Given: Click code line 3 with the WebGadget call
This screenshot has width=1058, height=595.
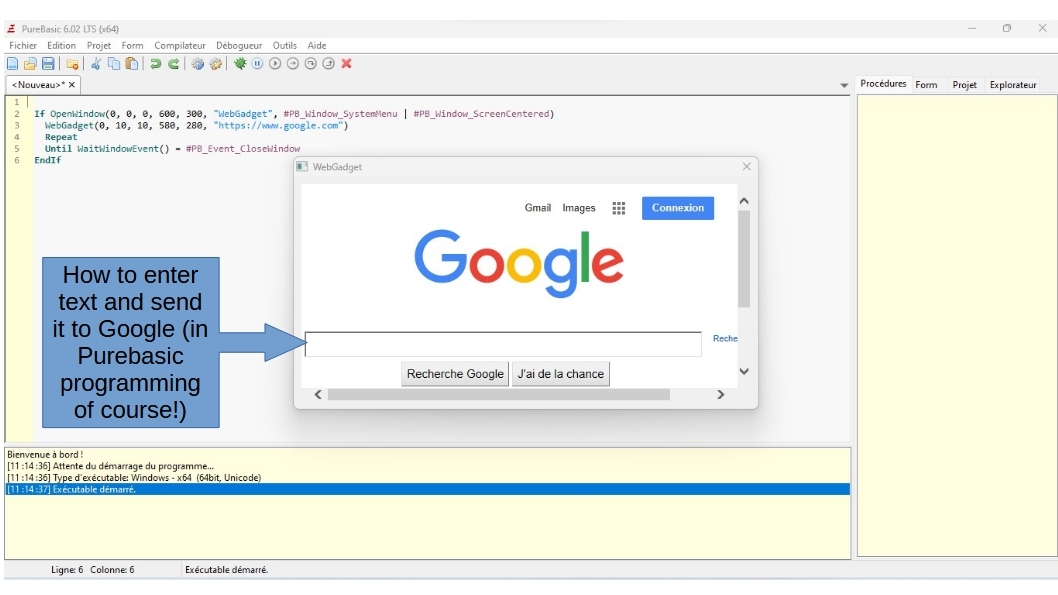Looking at the screenshot, I should [196, 125].
